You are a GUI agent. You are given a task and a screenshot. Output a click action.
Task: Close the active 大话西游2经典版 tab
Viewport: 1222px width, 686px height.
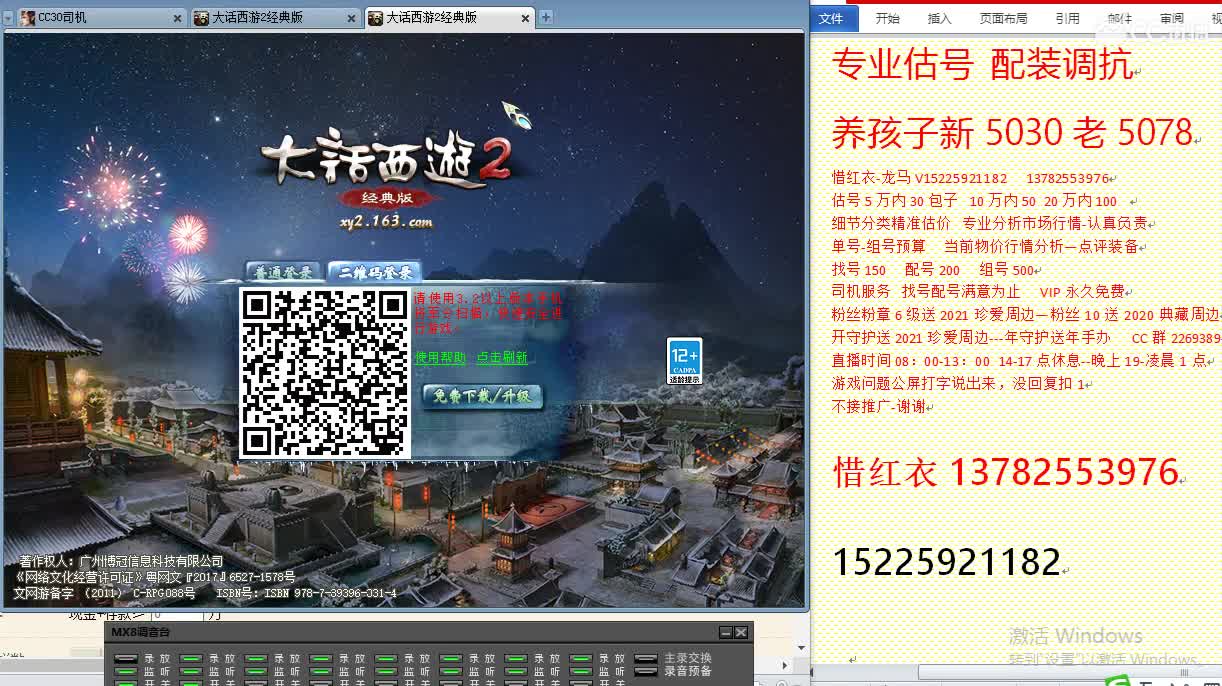526,18
